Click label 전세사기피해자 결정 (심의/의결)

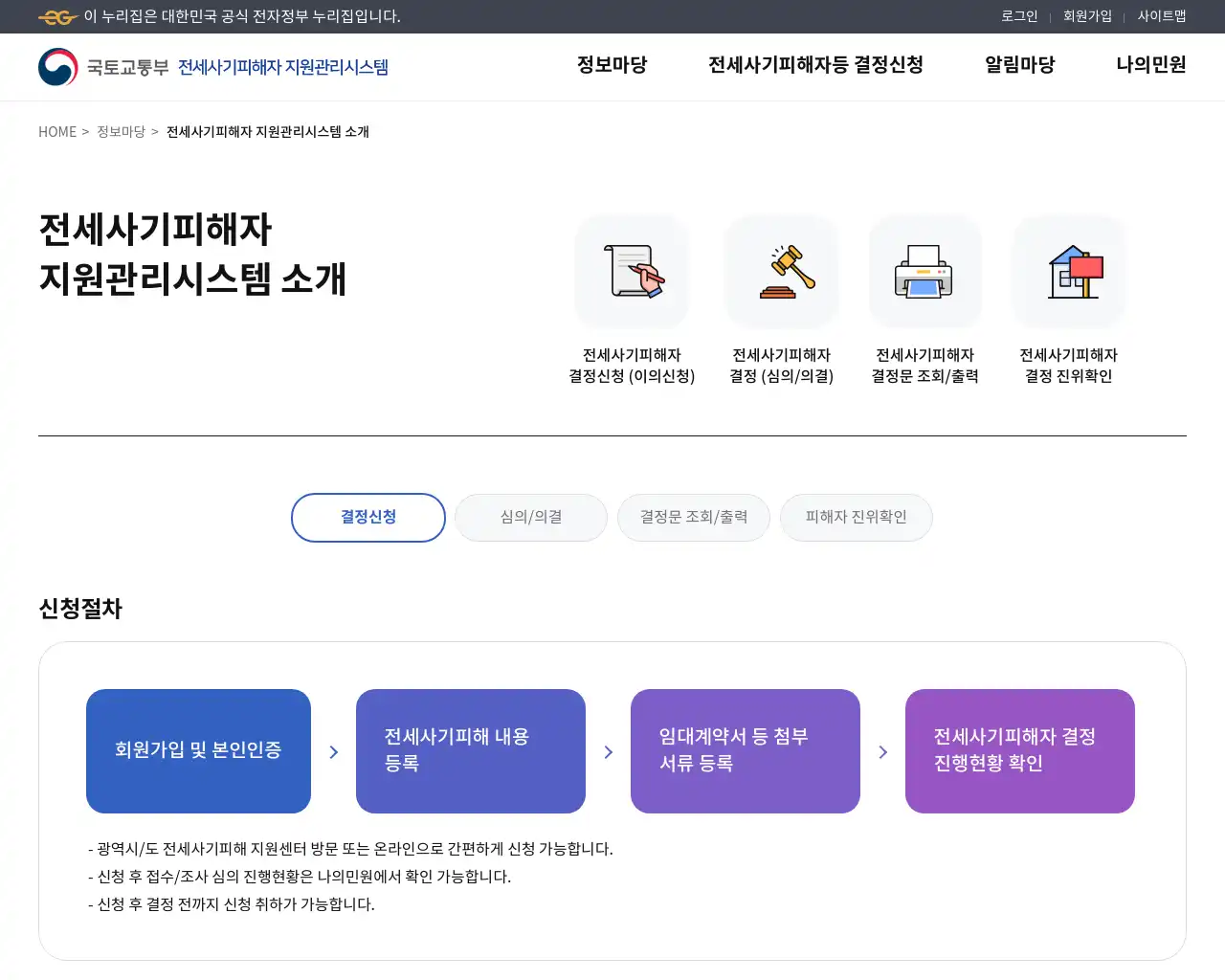pyautogui.click(x=782, y=366)
